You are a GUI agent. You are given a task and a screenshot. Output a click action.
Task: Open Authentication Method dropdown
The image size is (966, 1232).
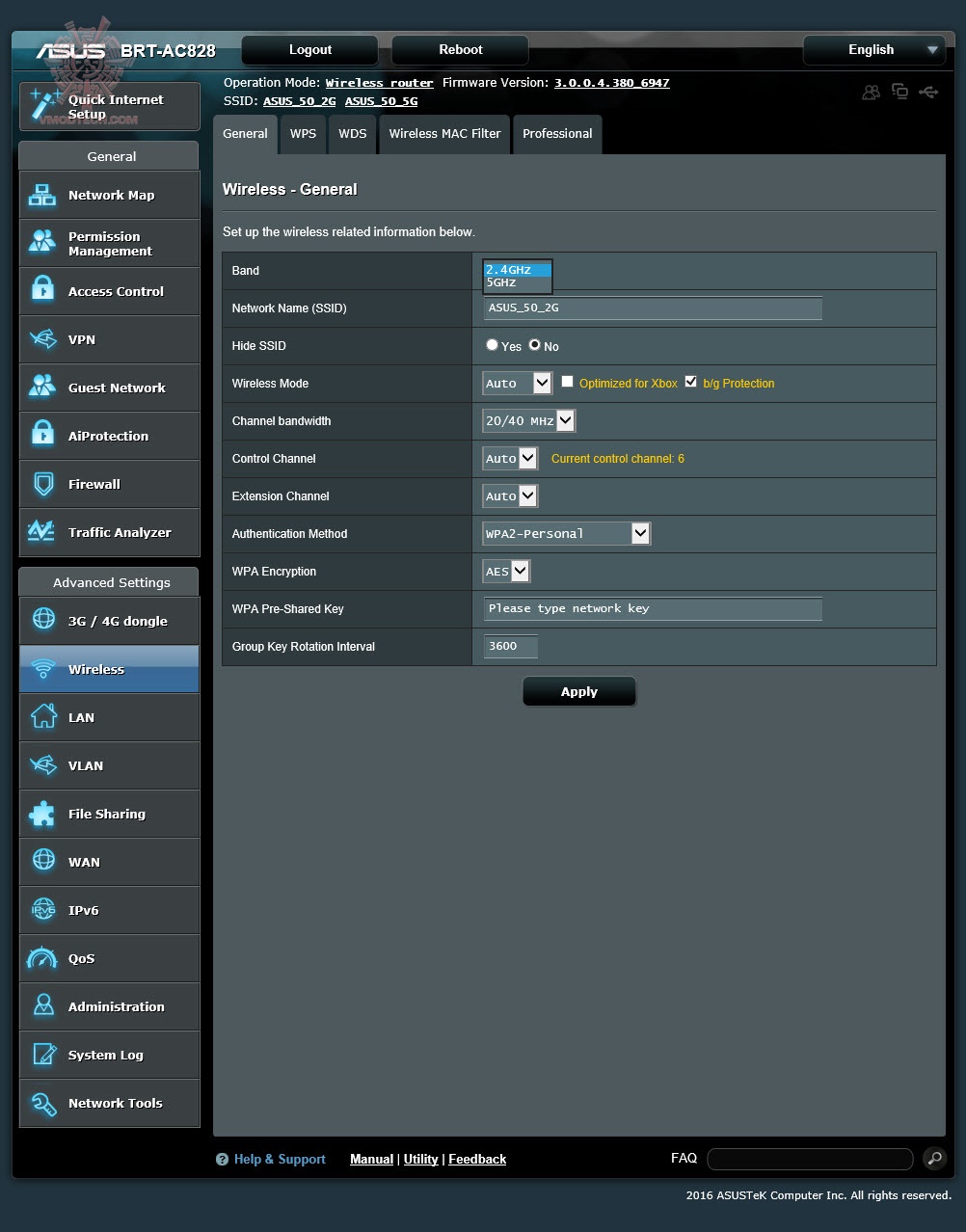click(567, 533)
